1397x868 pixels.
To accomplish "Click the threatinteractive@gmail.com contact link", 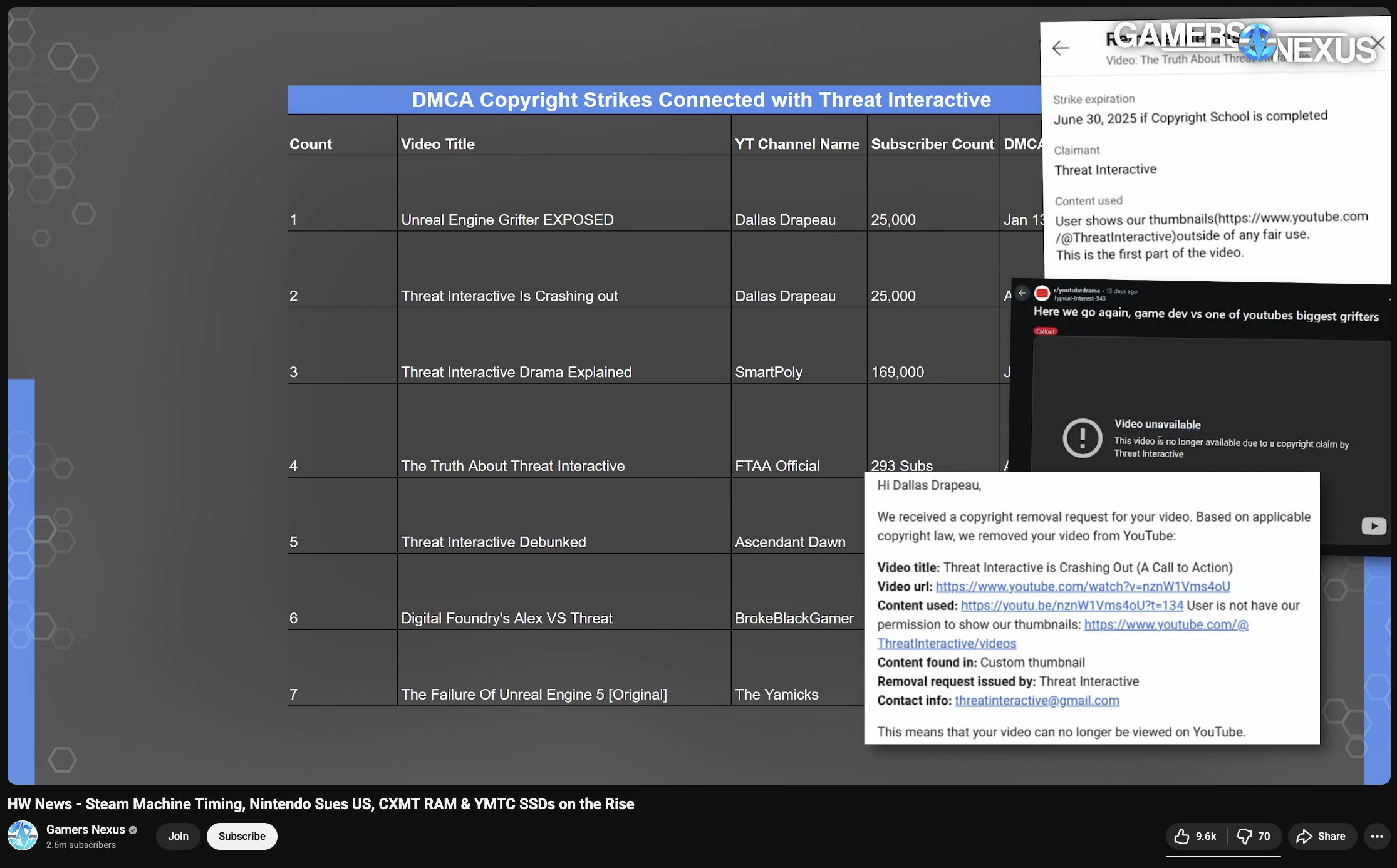I will 1037,700.
